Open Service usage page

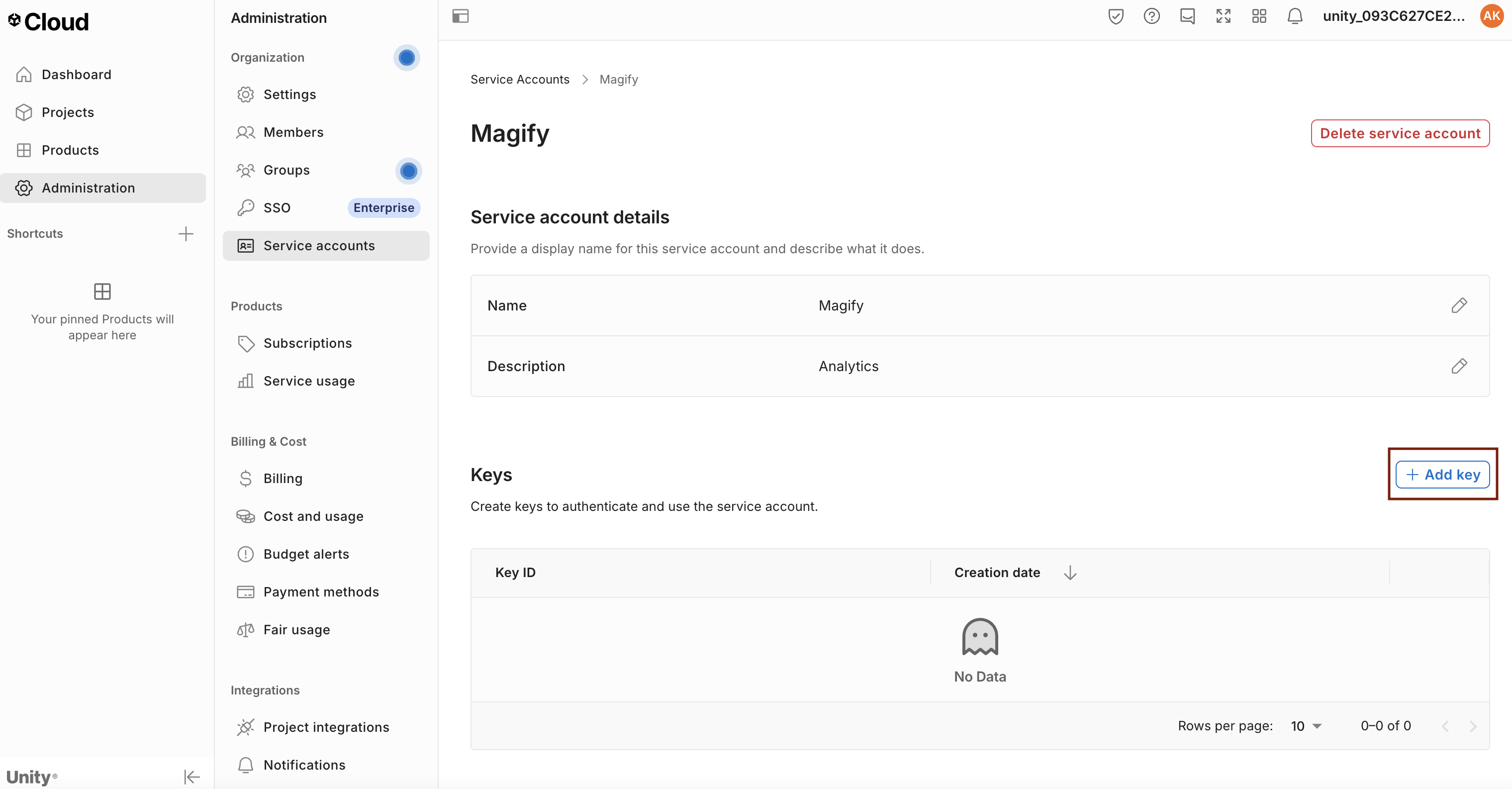[326, 381]
